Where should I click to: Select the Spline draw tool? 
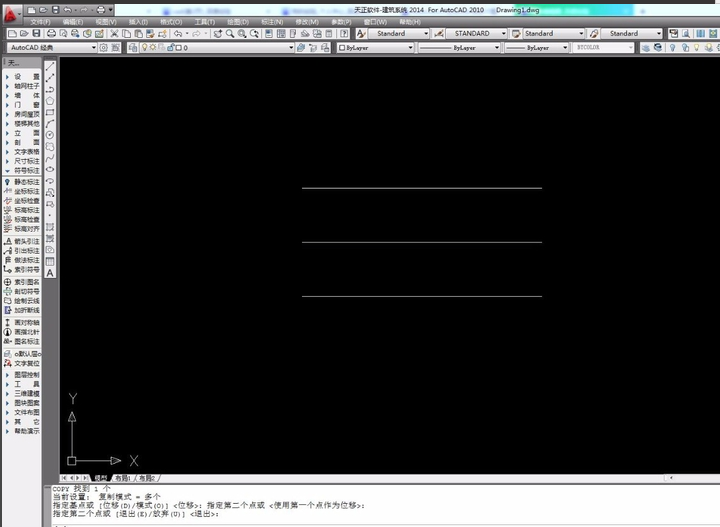[50, 158]
